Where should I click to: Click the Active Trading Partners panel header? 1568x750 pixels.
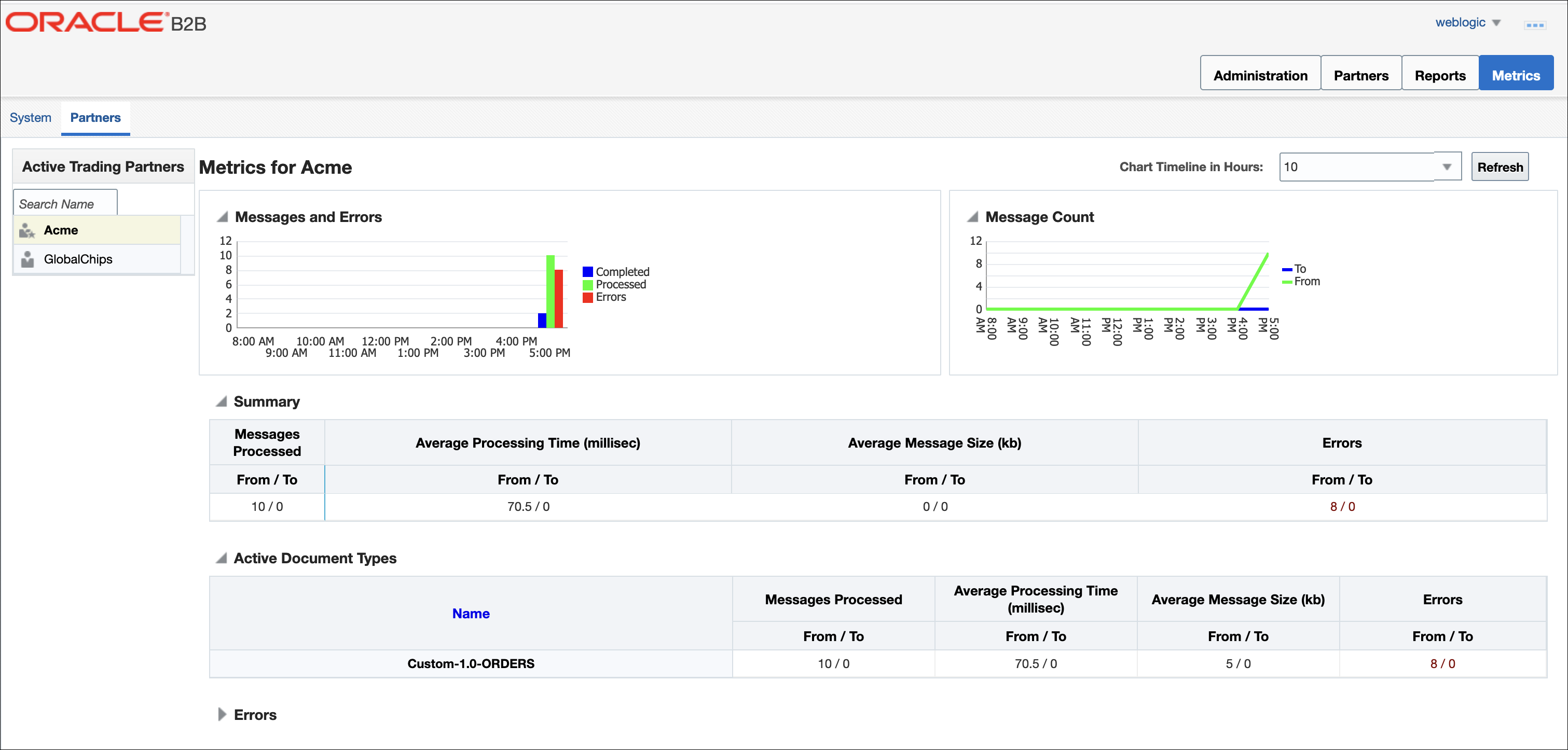[103, 166]
